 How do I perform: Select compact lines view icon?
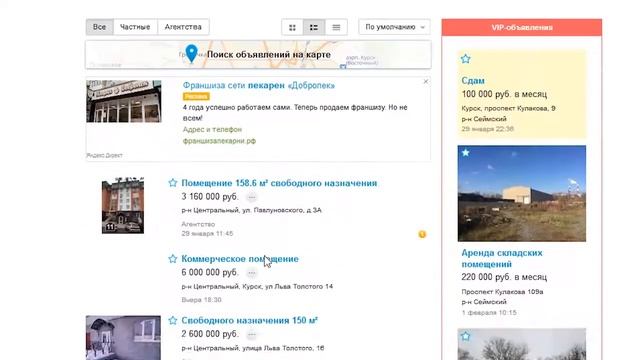click(336, 27)
